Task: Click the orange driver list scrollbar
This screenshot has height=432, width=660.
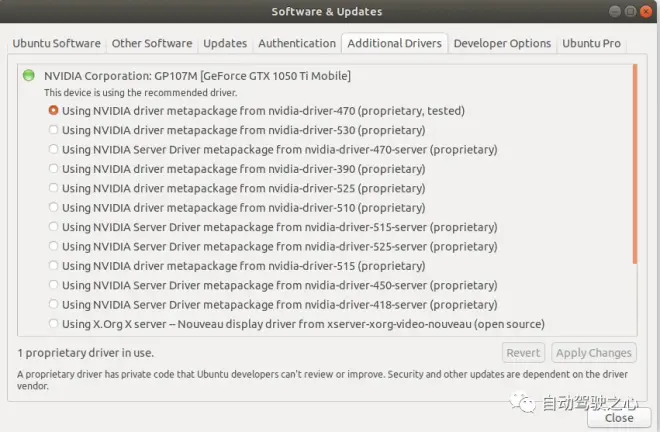Action: (635, 164)
